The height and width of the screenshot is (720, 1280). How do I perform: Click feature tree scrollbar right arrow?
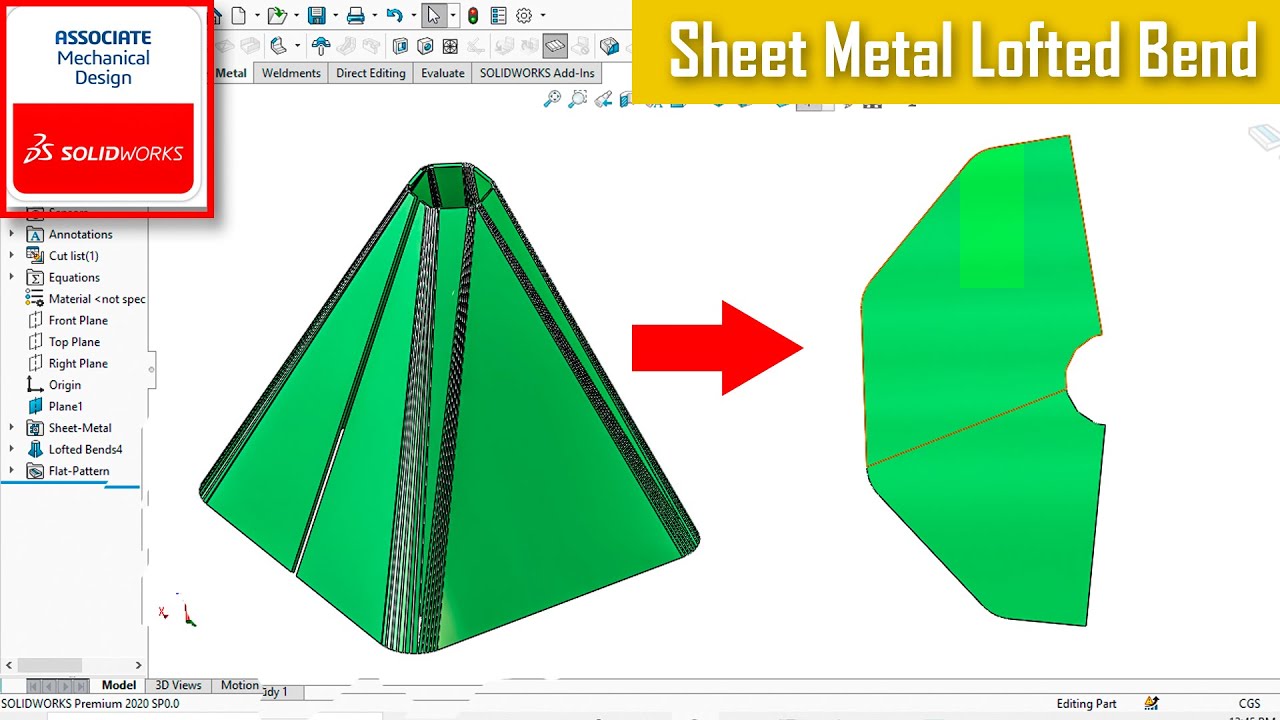click(x=138, y=665)
